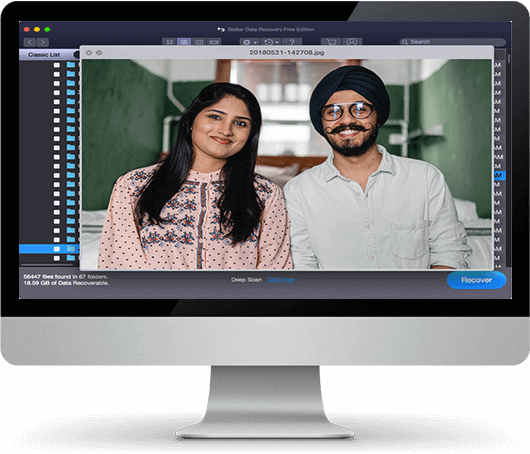530x454 pixels.
Task: Click '56447 files found in 67 folders' status
Action: click(x=66, y=277)
